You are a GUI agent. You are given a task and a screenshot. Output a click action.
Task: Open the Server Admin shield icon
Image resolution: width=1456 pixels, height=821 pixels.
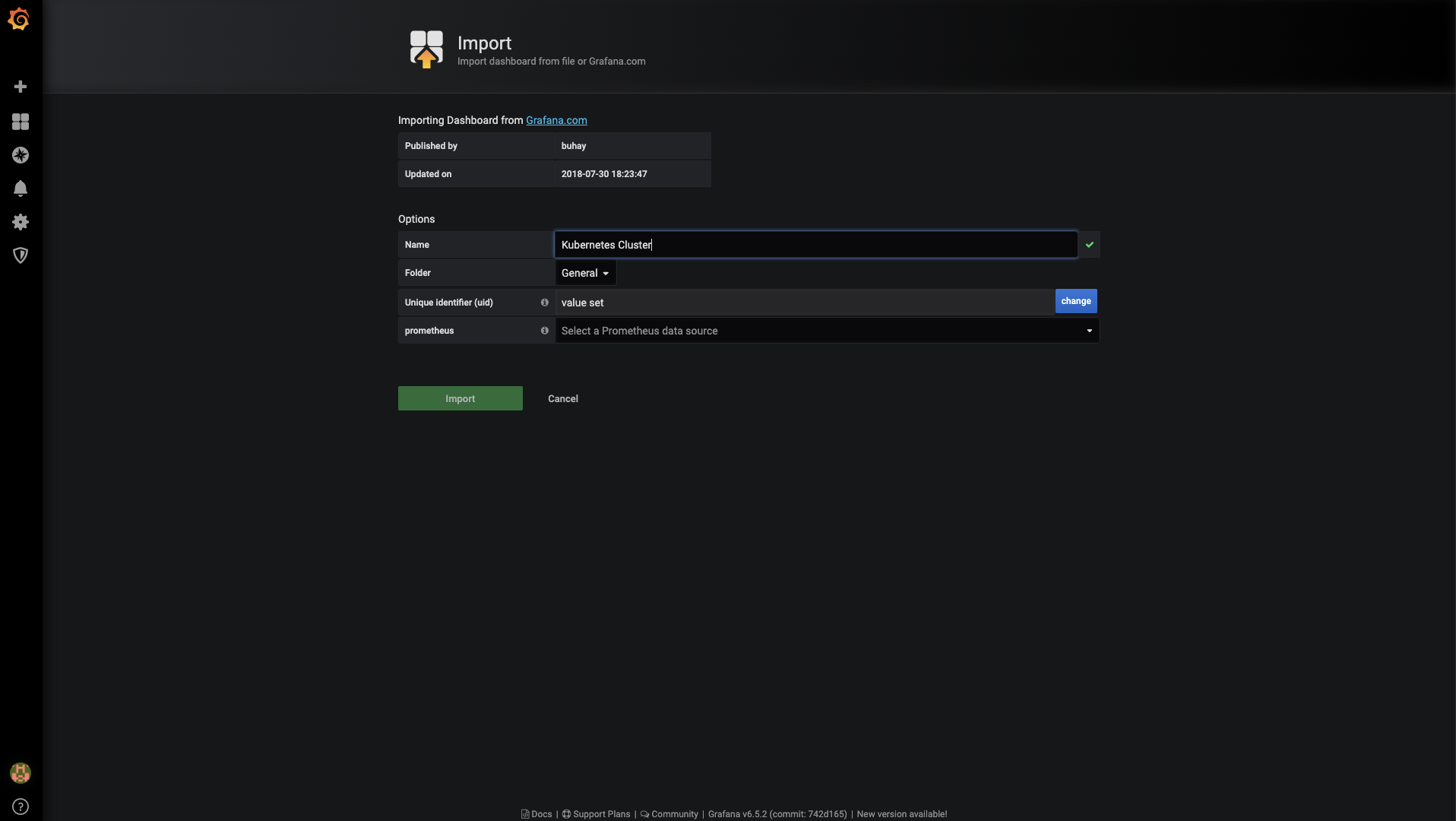tap(21, 255)
